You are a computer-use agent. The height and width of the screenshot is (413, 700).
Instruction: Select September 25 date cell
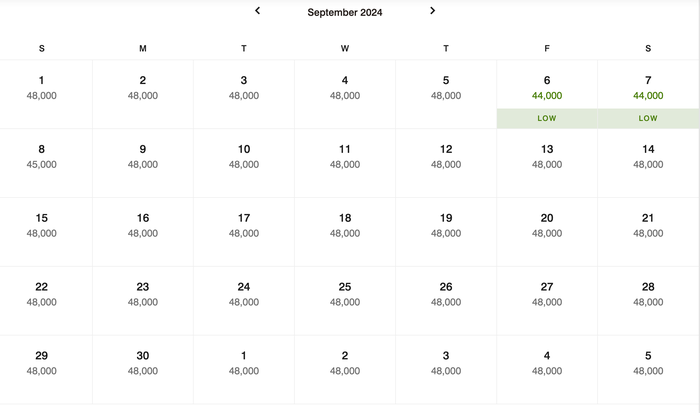click(345, 300)
